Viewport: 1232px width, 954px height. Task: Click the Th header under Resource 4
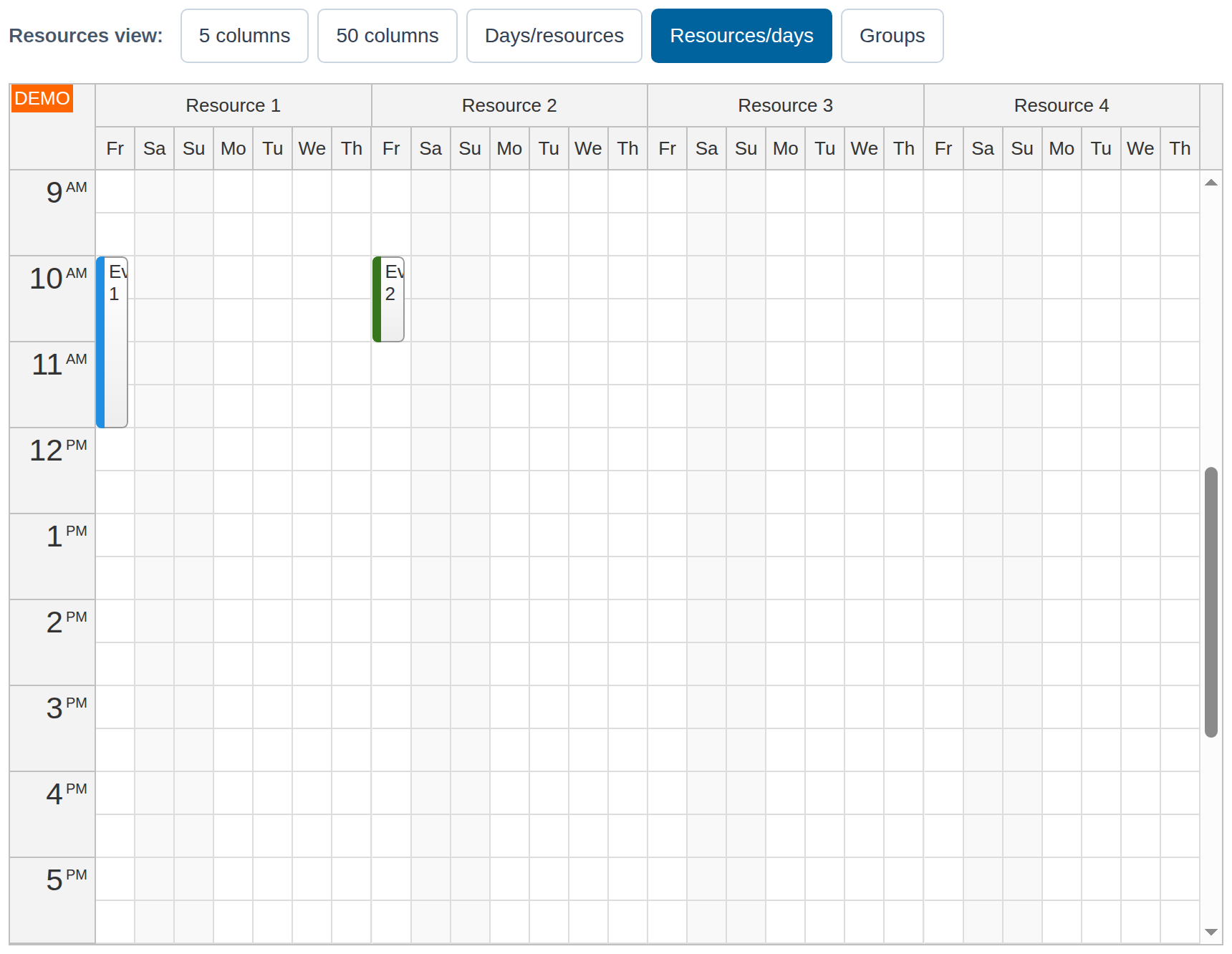1180,148
